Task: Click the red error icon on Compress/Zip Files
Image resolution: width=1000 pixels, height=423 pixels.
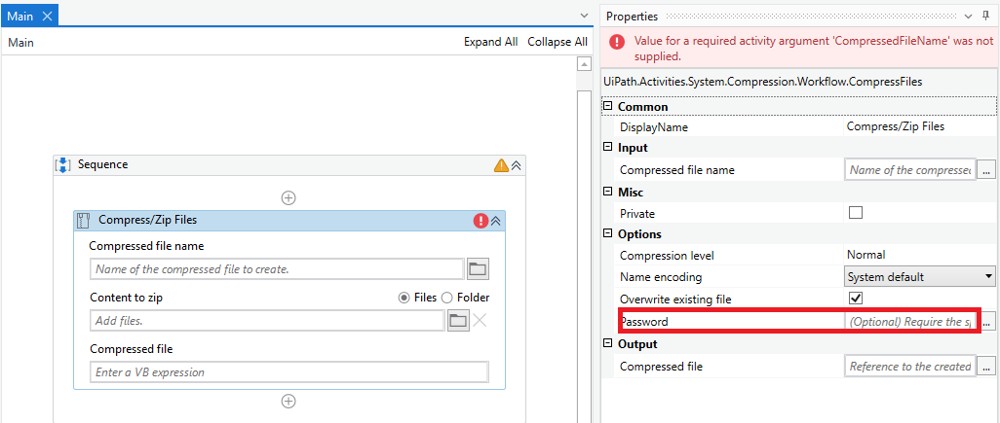Action: (481, 221)
